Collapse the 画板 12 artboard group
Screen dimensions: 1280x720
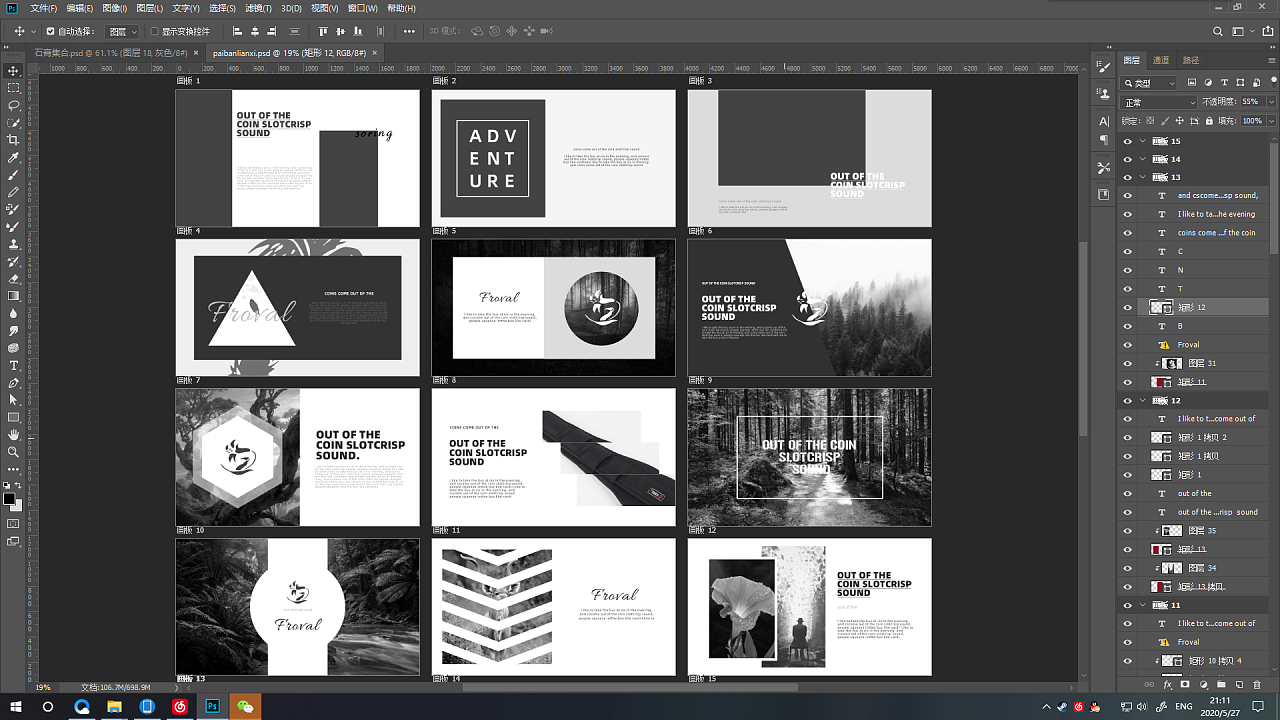point(1143,400)
